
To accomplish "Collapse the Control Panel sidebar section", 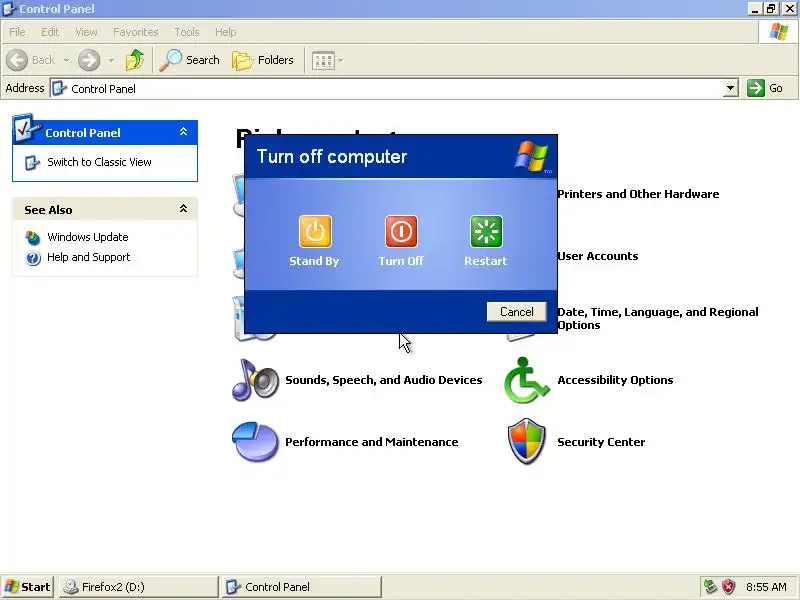I will 184,132.
